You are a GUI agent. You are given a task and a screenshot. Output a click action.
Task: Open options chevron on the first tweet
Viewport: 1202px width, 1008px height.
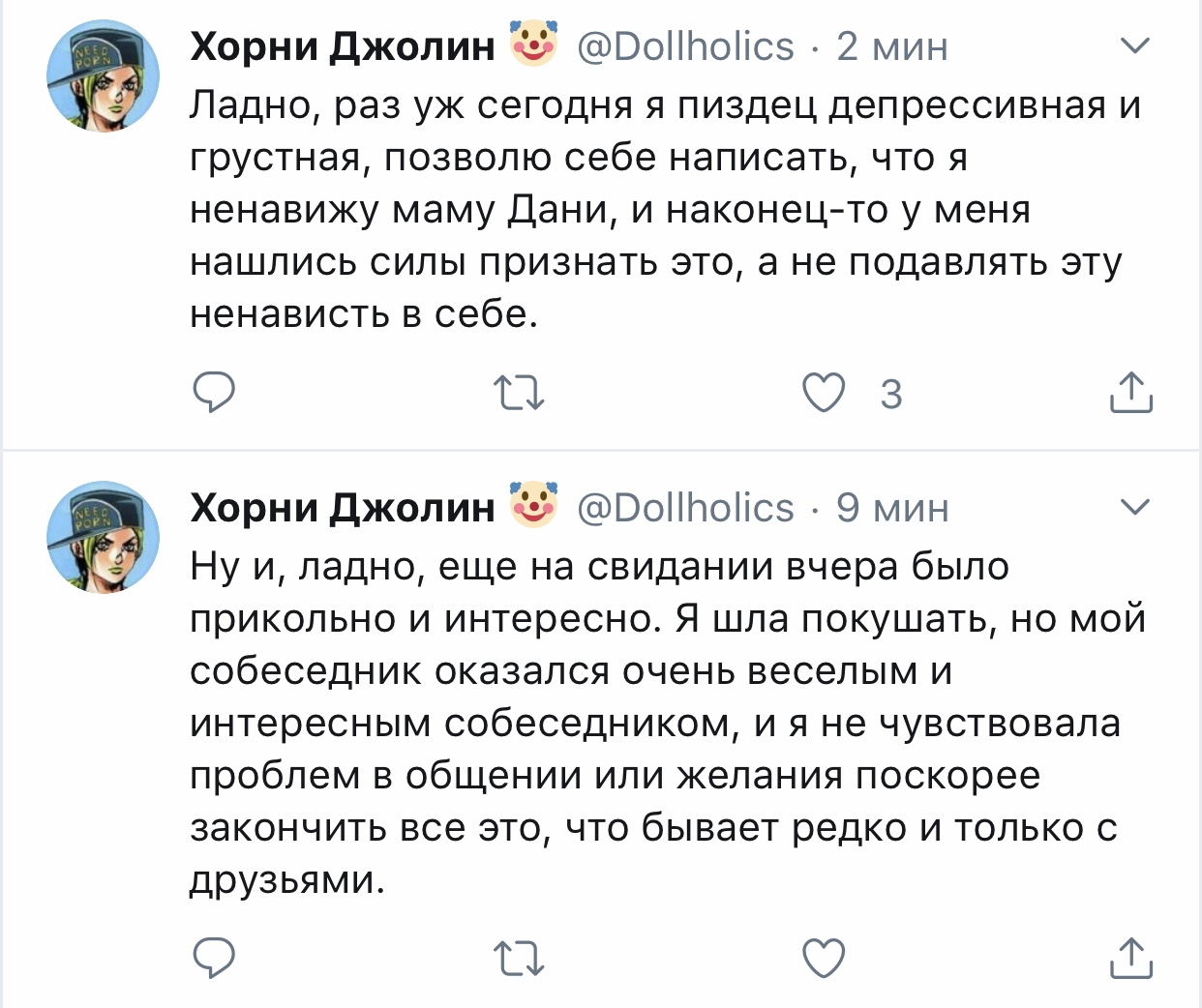click(1134, 45)
